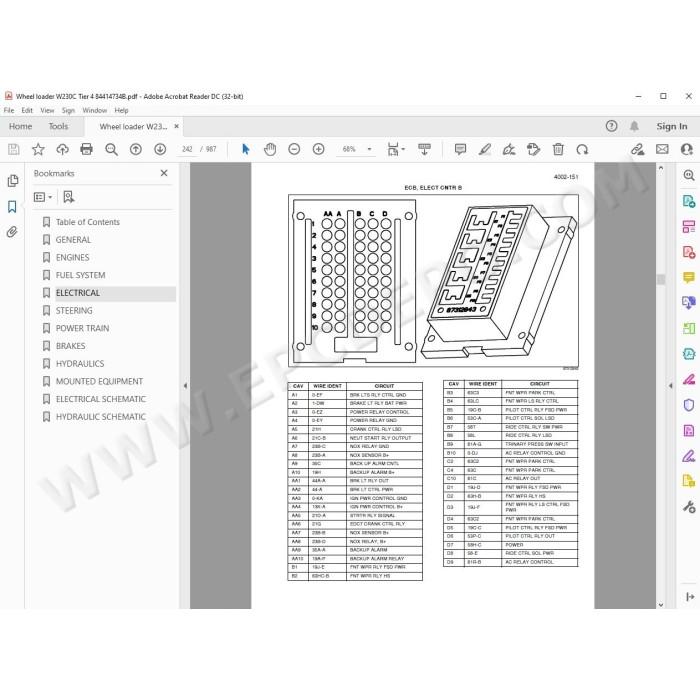Open the Help menu
The width and height of the screenshot is (700, 700).
point(121,110)
